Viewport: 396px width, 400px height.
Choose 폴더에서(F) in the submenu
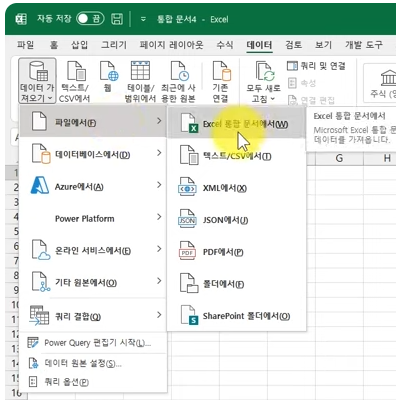[236, 284]
